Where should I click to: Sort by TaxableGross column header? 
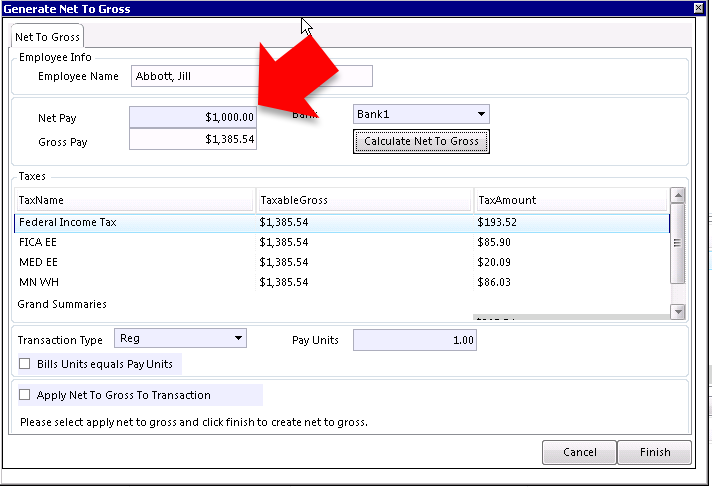[363, 200]
